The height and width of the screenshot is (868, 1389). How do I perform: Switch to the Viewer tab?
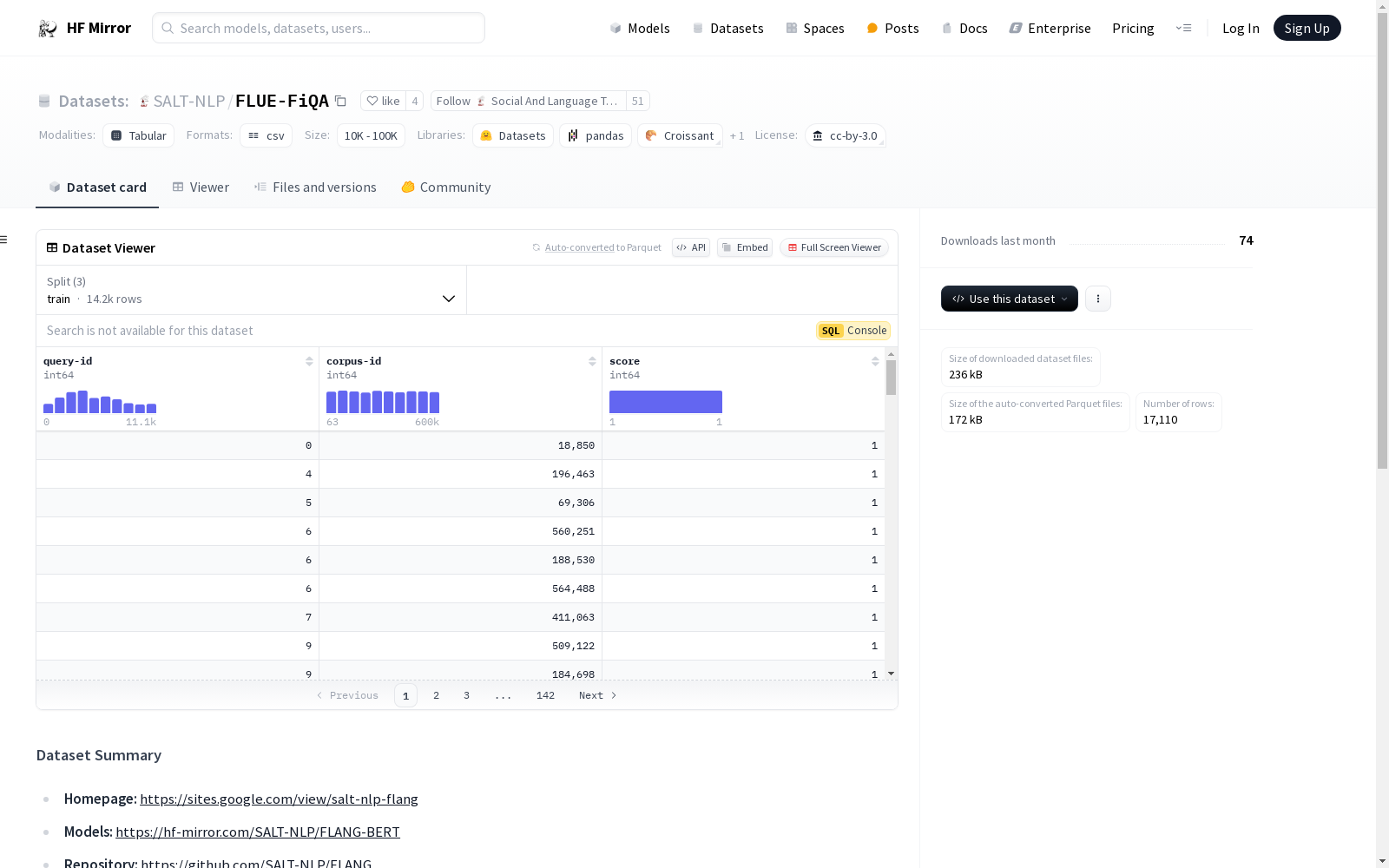[x=201, y=187]
